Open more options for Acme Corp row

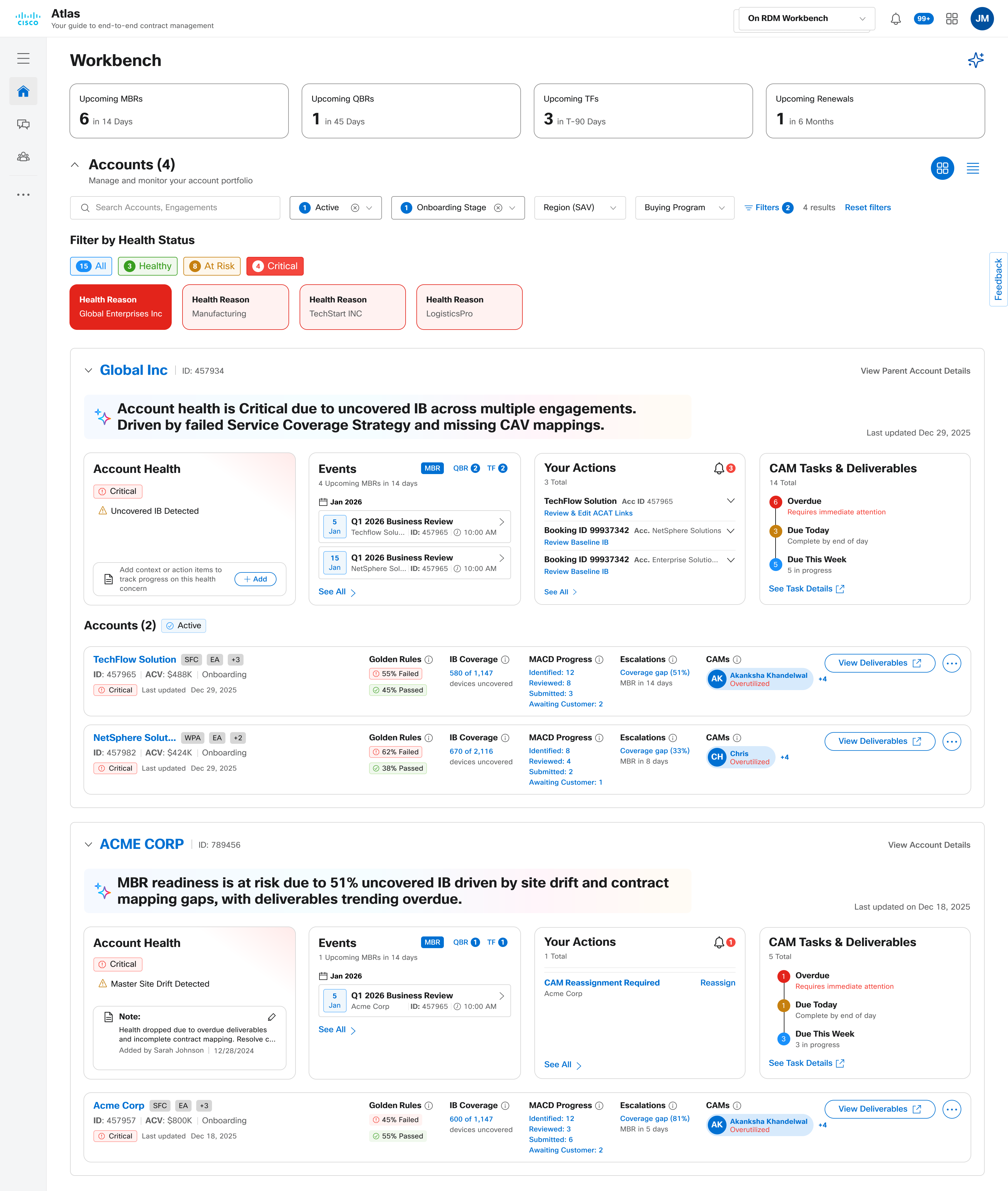click(x=952, y=1110)
